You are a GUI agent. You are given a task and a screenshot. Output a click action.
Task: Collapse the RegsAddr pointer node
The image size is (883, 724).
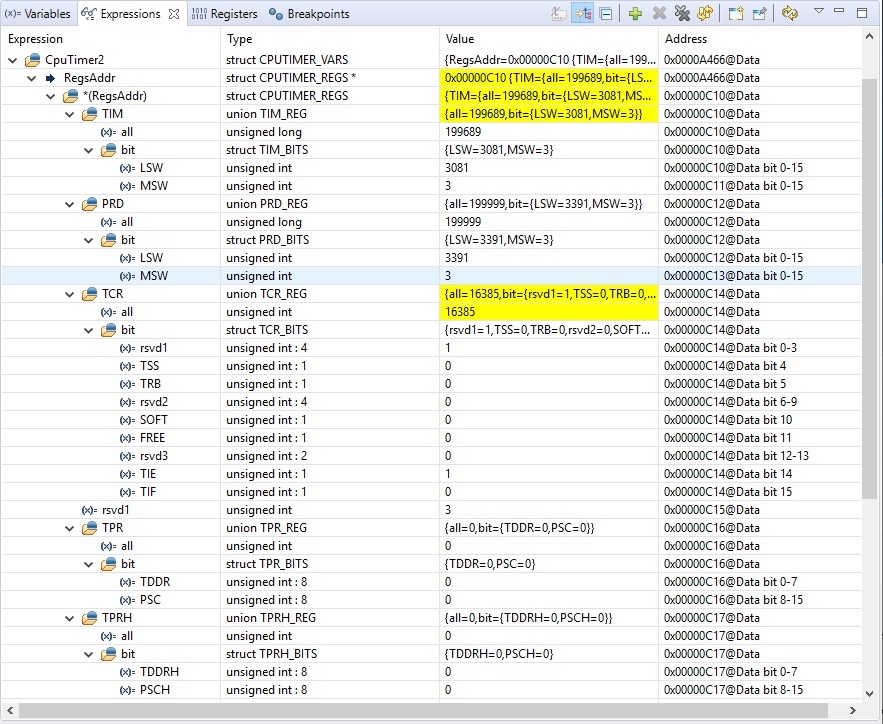[32, 78]
